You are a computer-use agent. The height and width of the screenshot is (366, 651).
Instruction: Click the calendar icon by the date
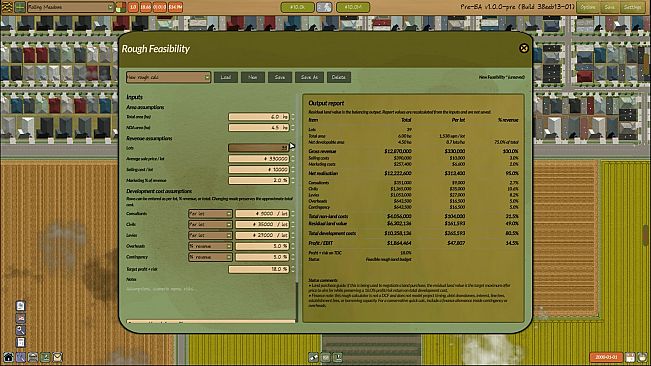click(x=630, y=357)
